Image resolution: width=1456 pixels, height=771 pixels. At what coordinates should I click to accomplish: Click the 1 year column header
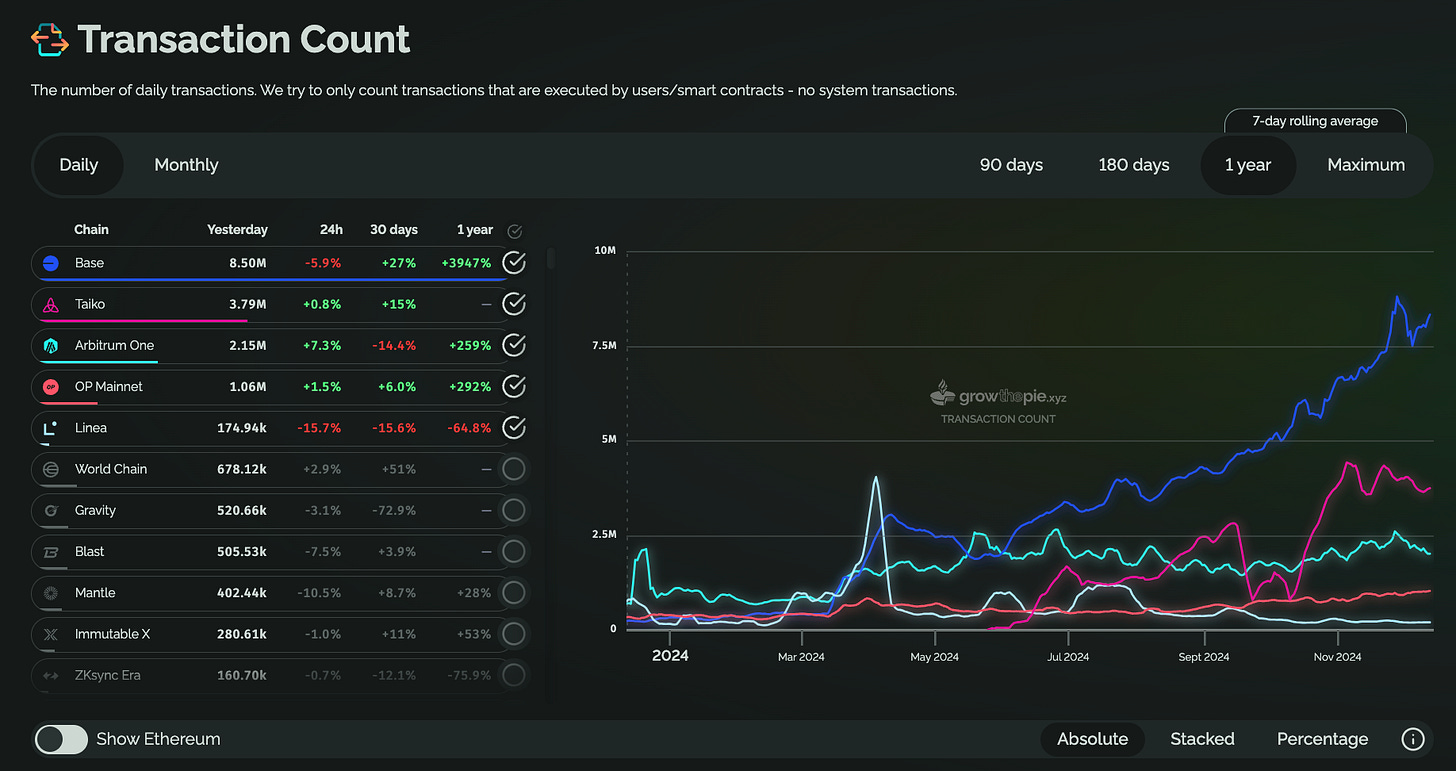[x=475, y=230]
